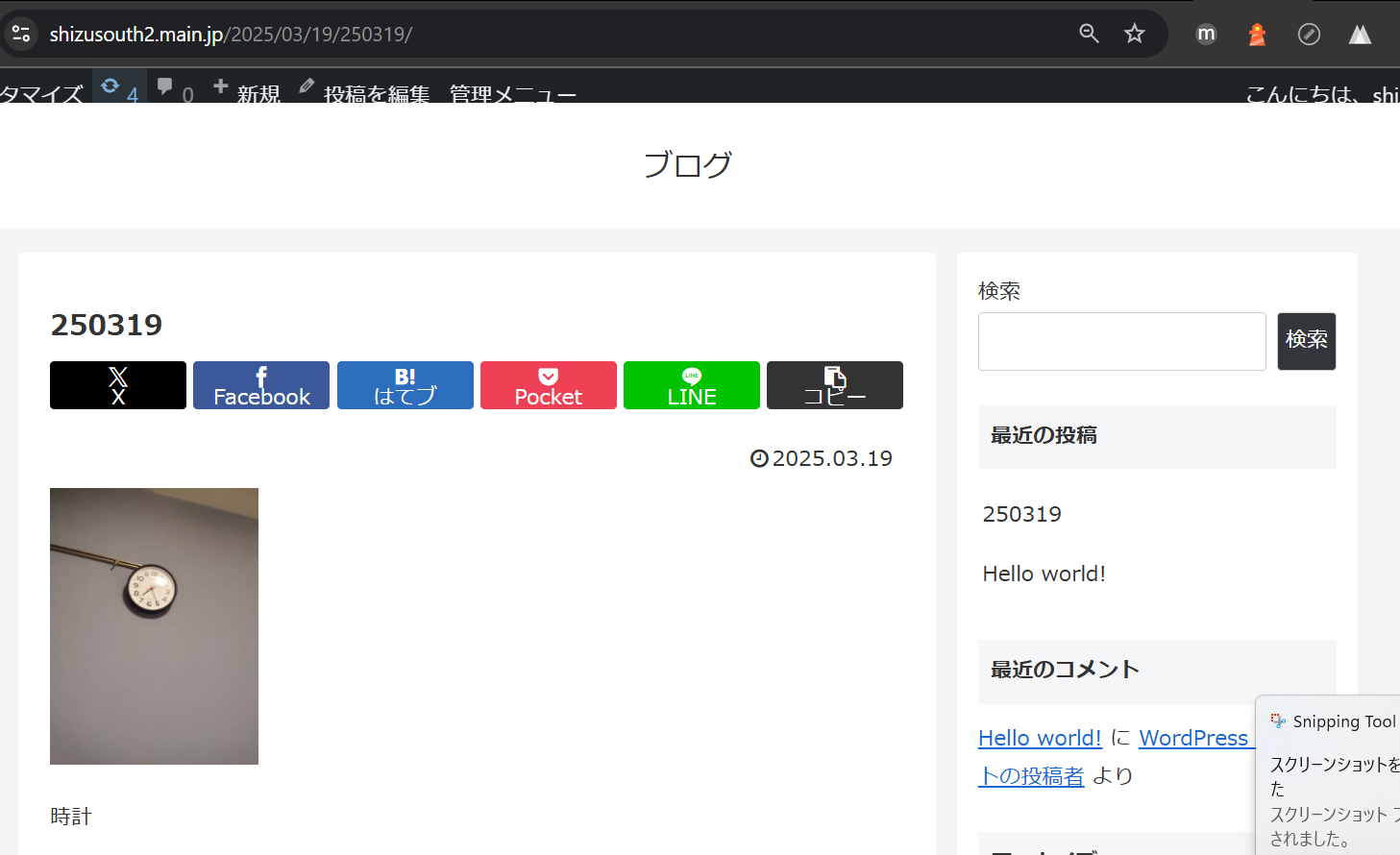The height and width of the screenshot is (855, 1400).
Task: Open the comments bubble in admin bar
Action: tap(174, 90)
